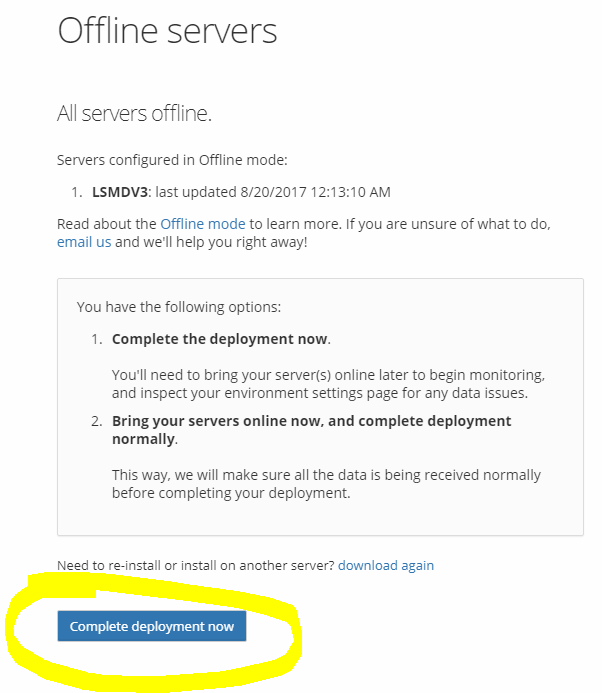Click the email us link

(x=84, y=242)
